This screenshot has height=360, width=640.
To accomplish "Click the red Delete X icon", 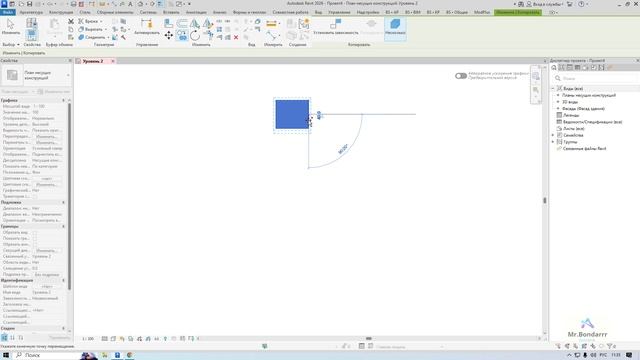I will (x=236, y=37).
